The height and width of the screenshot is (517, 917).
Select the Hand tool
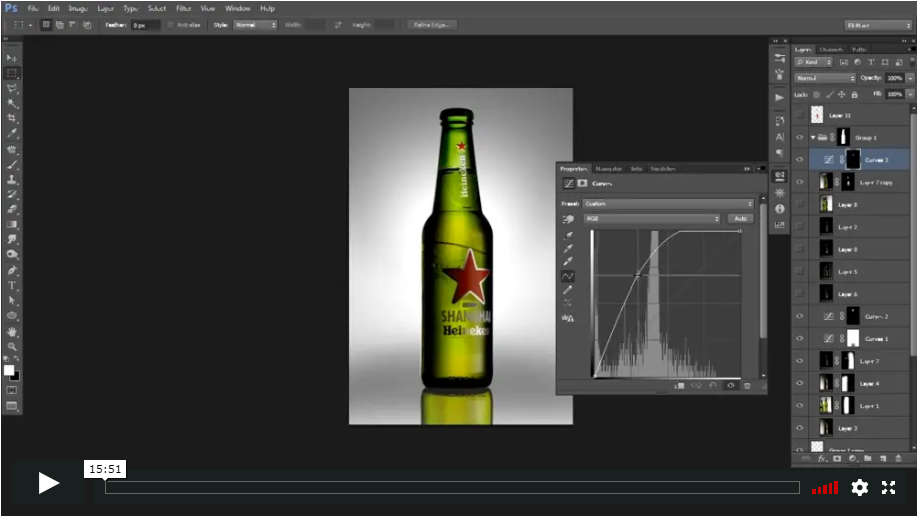point(12,332)
